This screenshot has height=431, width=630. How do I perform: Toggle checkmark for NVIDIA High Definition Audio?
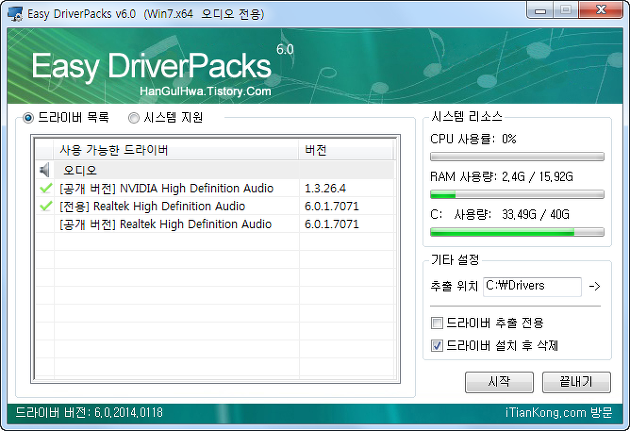coord(46,188)
